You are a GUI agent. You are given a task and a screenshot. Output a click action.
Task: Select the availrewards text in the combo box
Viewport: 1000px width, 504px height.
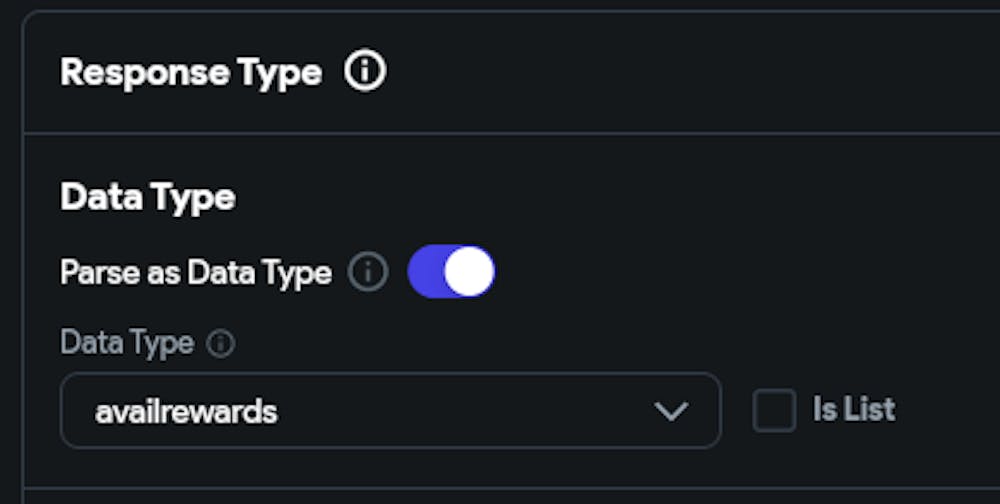point(186,411)
